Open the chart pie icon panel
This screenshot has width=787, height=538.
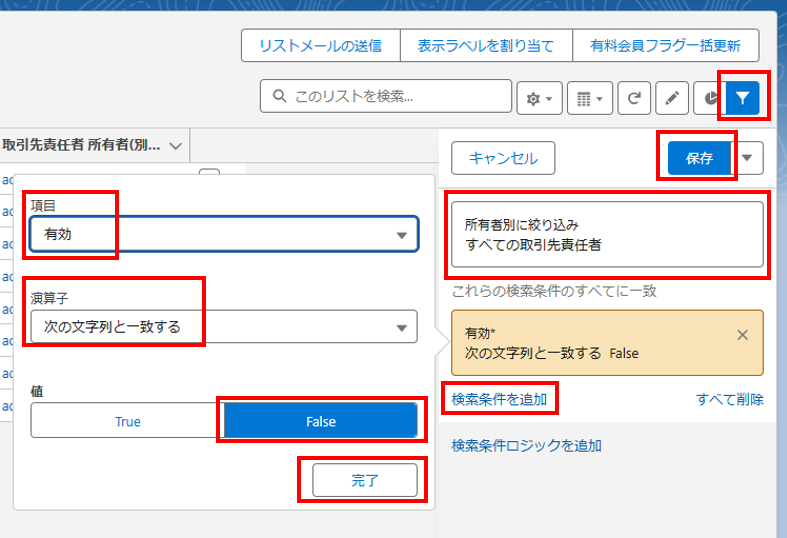click(709, 98)
